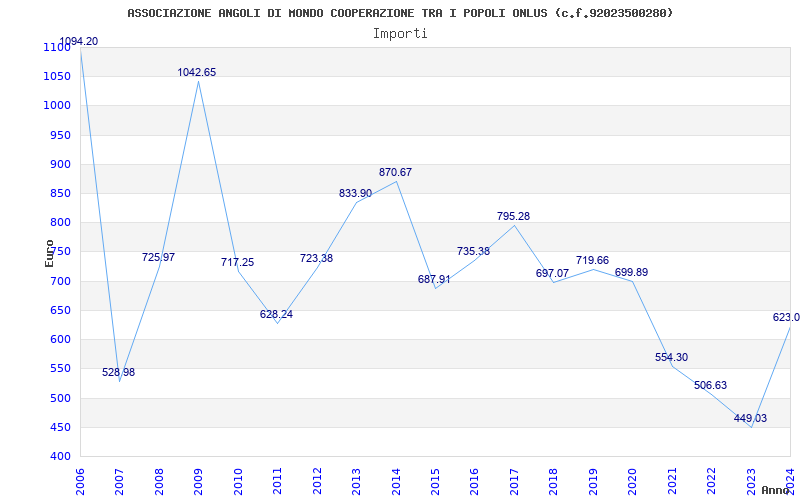
Task: Click the 2008 x-axis year tick
Action: [x=159, y=482]
